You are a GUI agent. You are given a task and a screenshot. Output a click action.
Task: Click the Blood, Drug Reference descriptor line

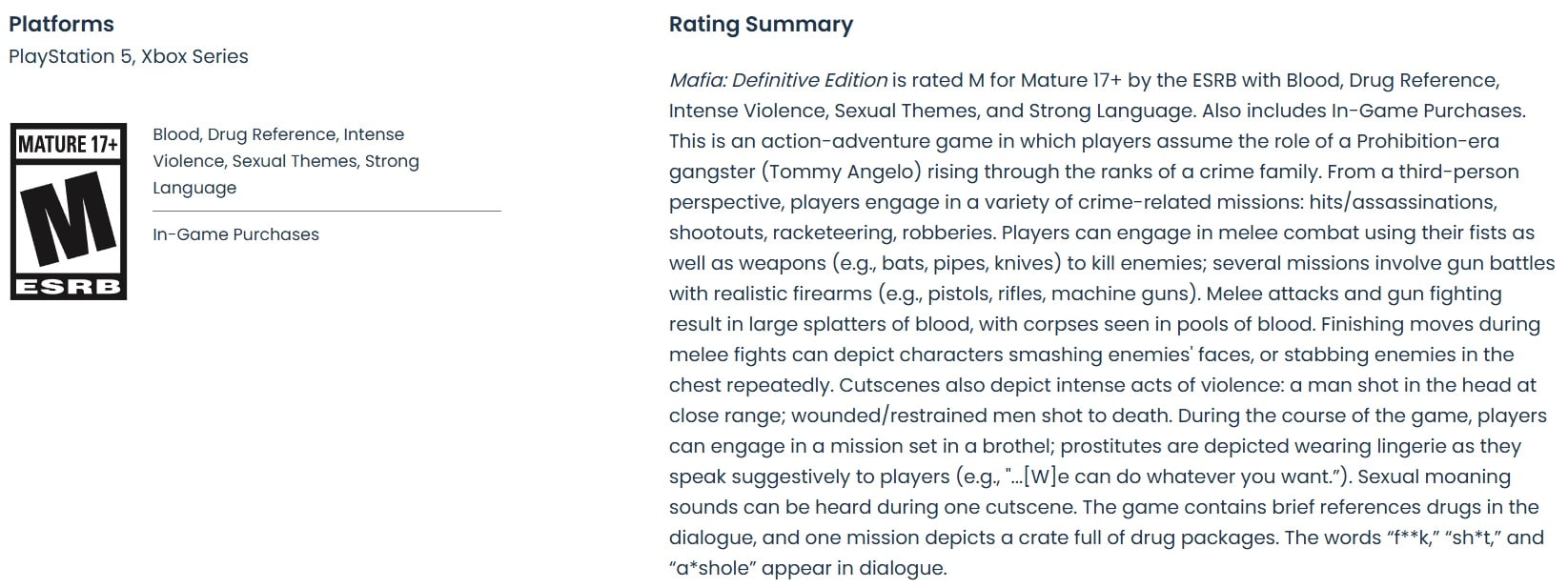click(x=278, y=134)
